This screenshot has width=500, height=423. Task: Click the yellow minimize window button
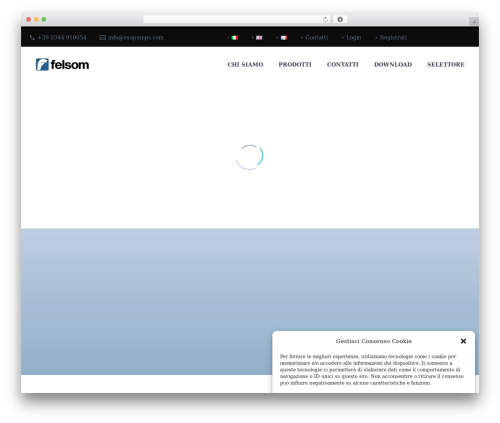36,19
